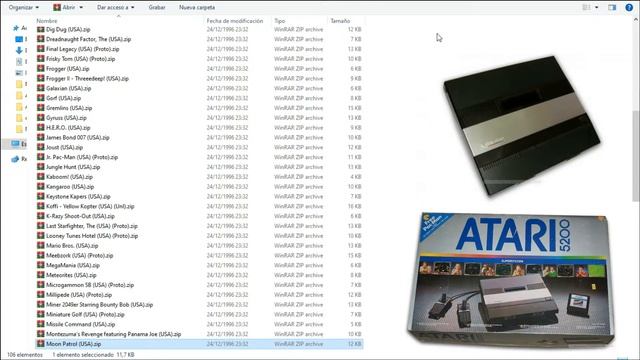This screenshot has height=360, width=640.
Task: Select the This PC icon in sidebar
Action: (16, 144)
